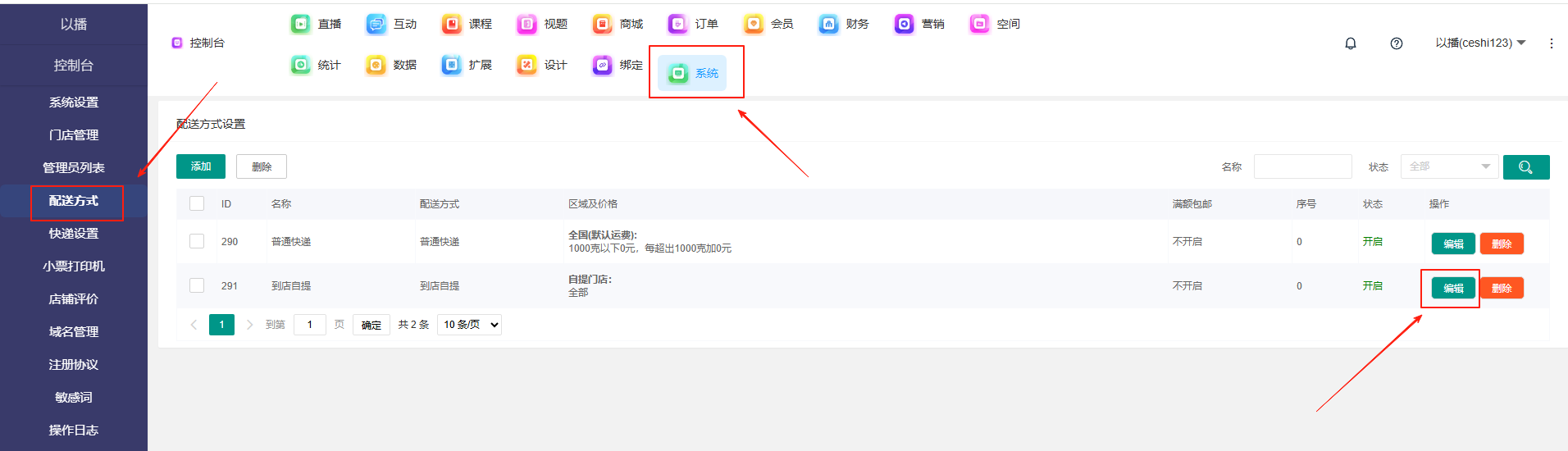This screenshot has height=451, width=1568.
Task: Expand the 状态 status dropdown
Action: click(1449, 167)
